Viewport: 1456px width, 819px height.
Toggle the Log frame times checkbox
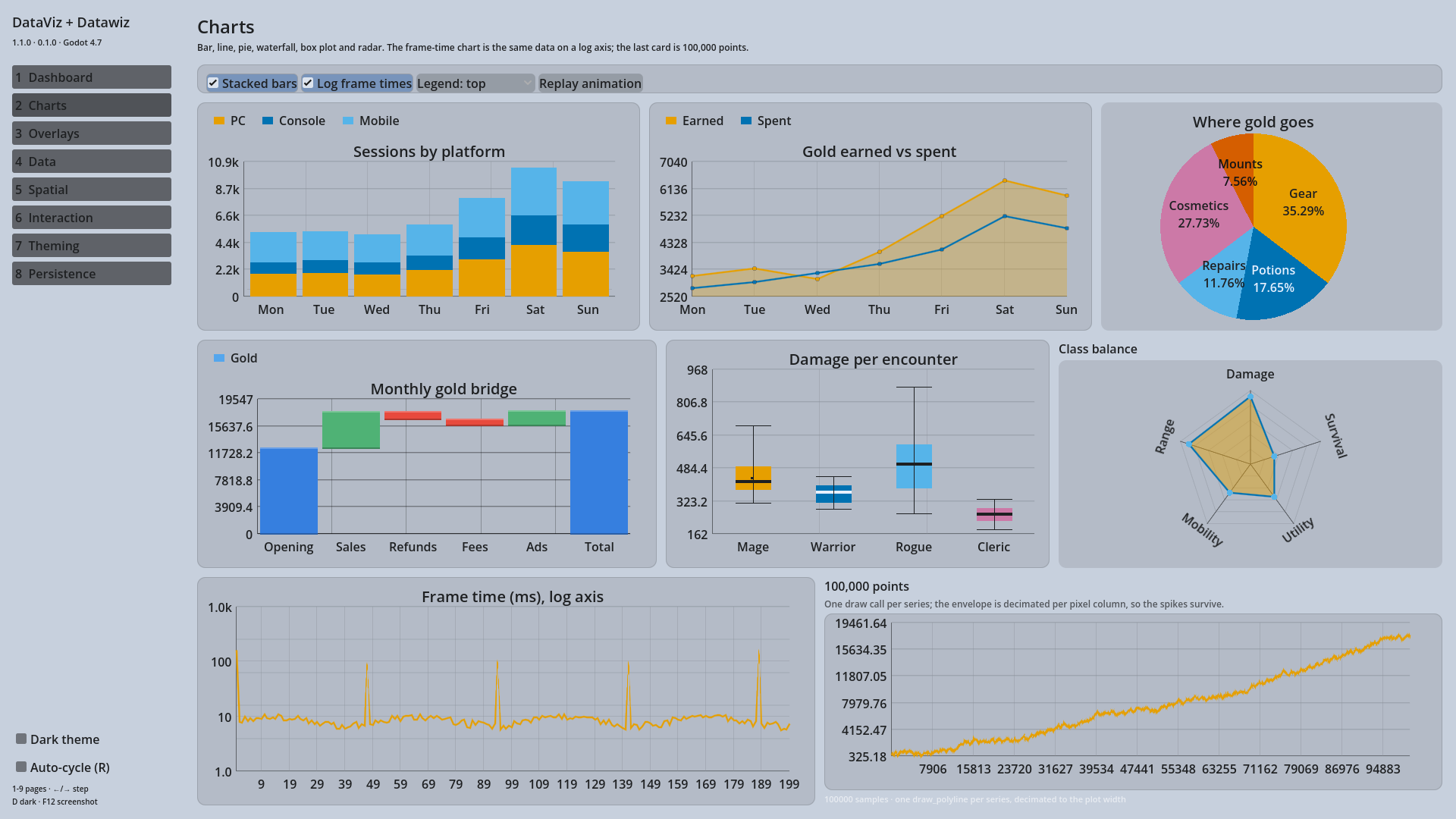click(x=356, y=83)
